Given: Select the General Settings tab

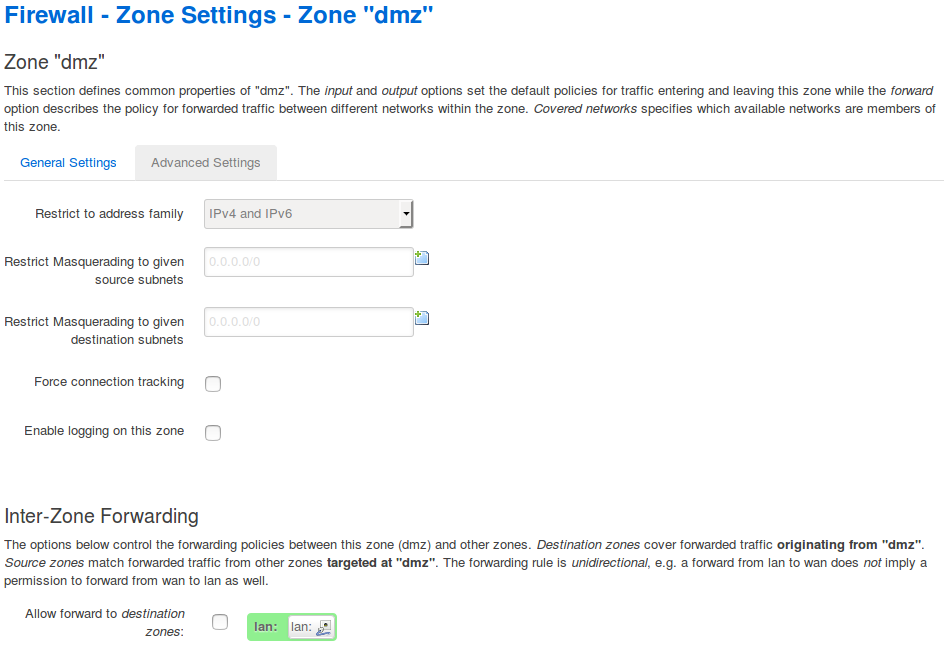Looking at the screenshot, I should [x=68, y=162].
